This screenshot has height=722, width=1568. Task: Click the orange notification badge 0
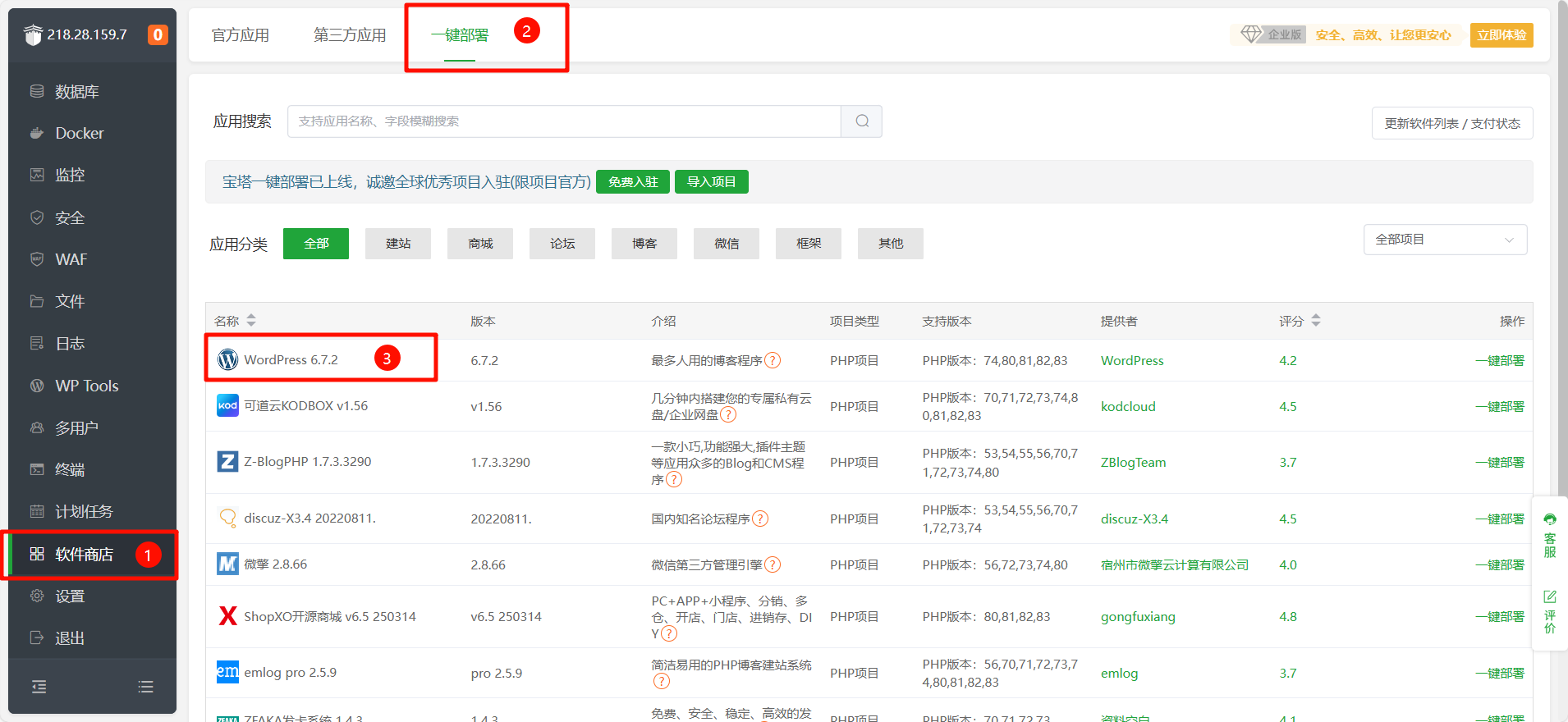point(158,34)
